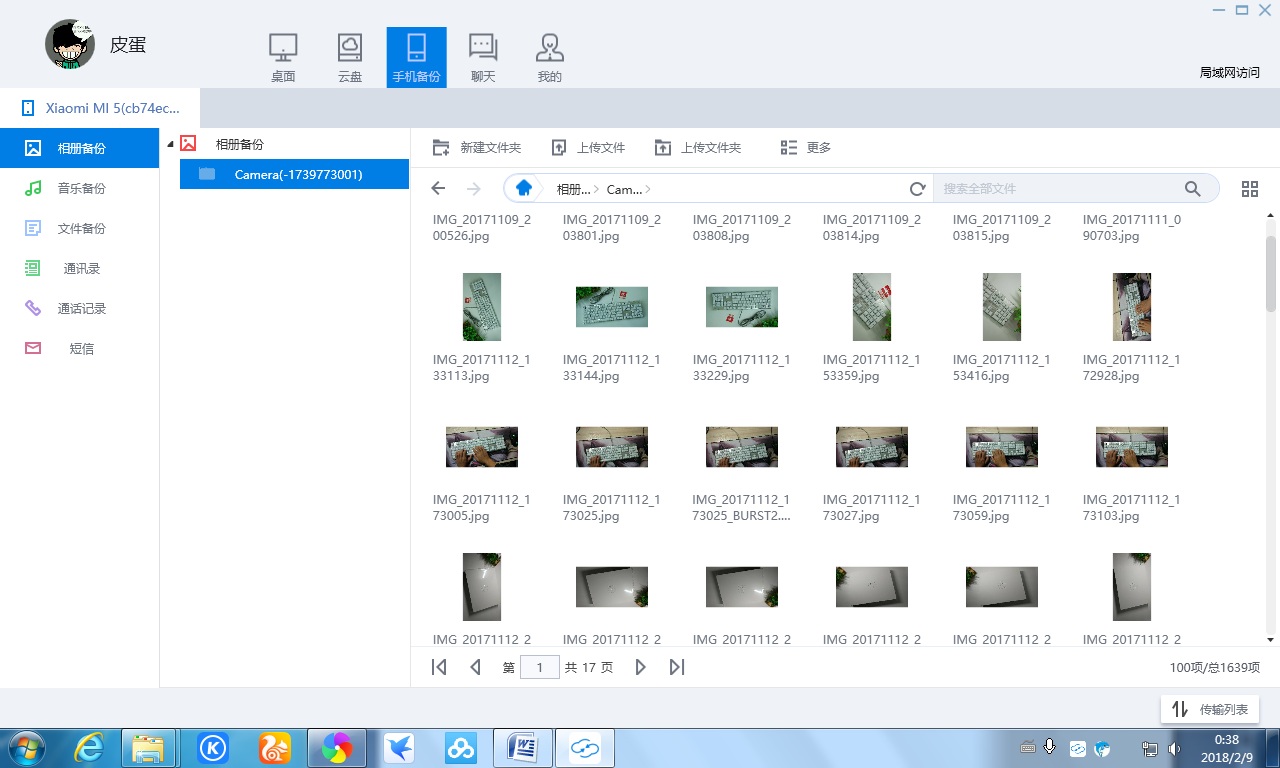Select thumbnail IMG_20171112_173103.jpg
The width and height of the screenshot is (1280, 768).
coord(1132,447)
